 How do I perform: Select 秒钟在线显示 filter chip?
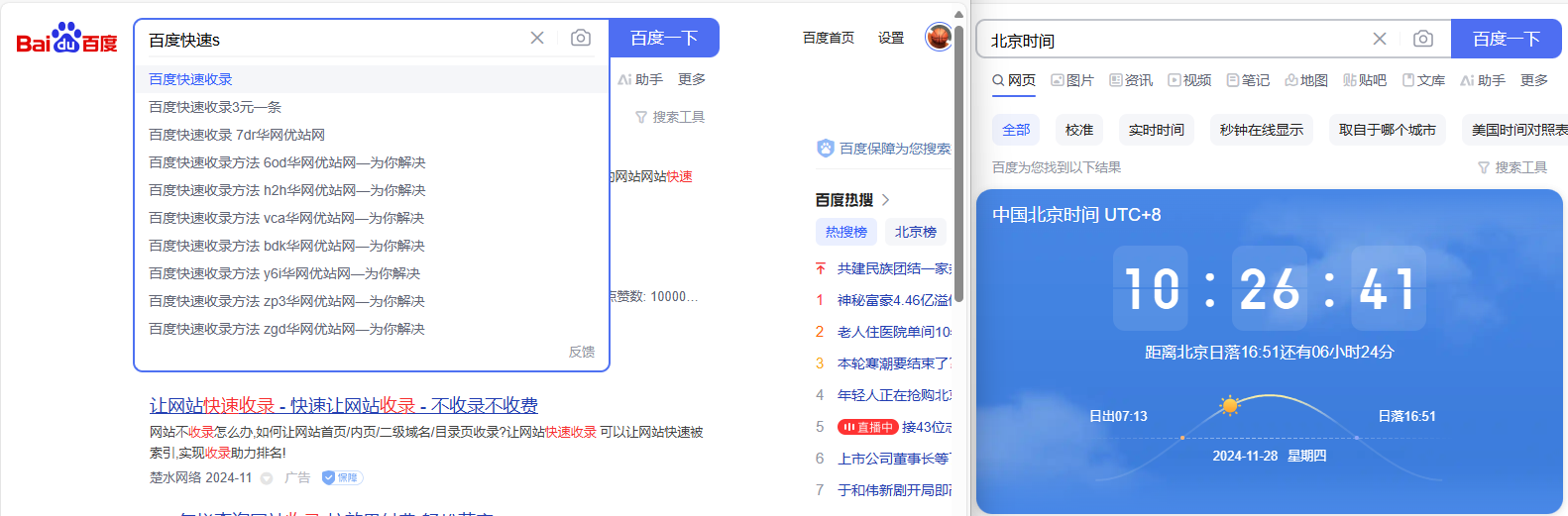point(1262,130)
